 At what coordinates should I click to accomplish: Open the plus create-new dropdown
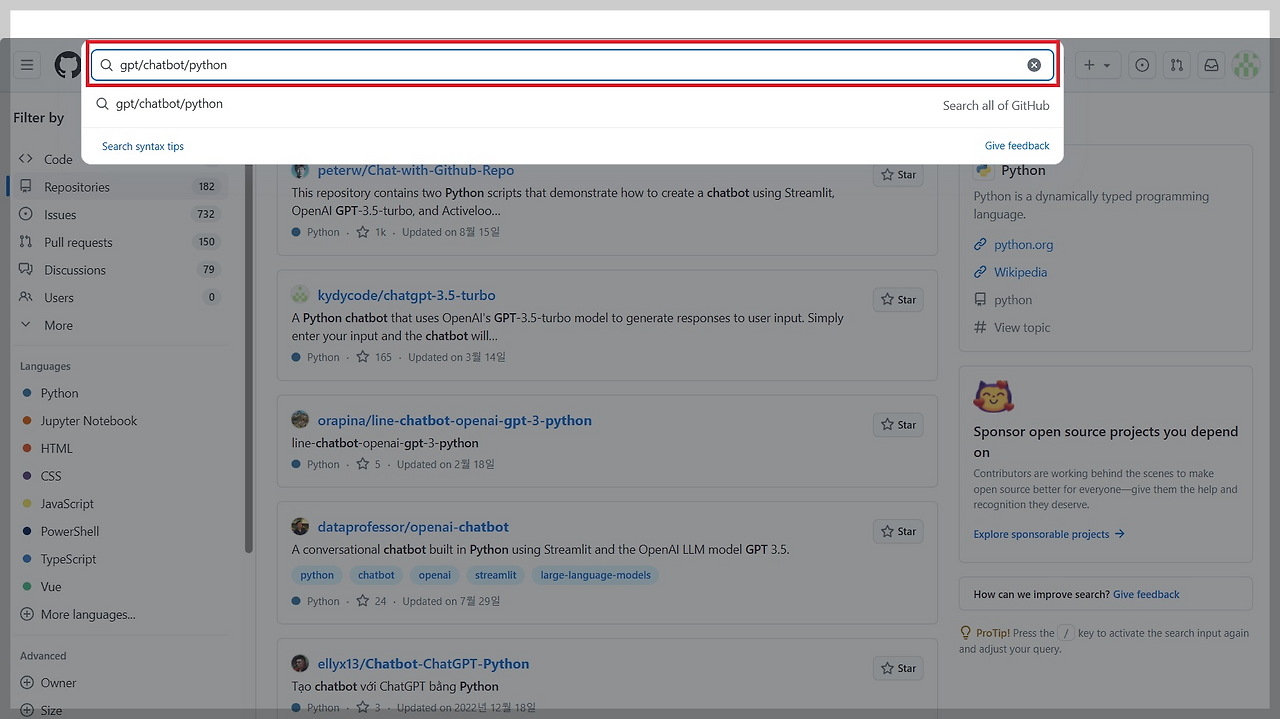coord(1097,64)
